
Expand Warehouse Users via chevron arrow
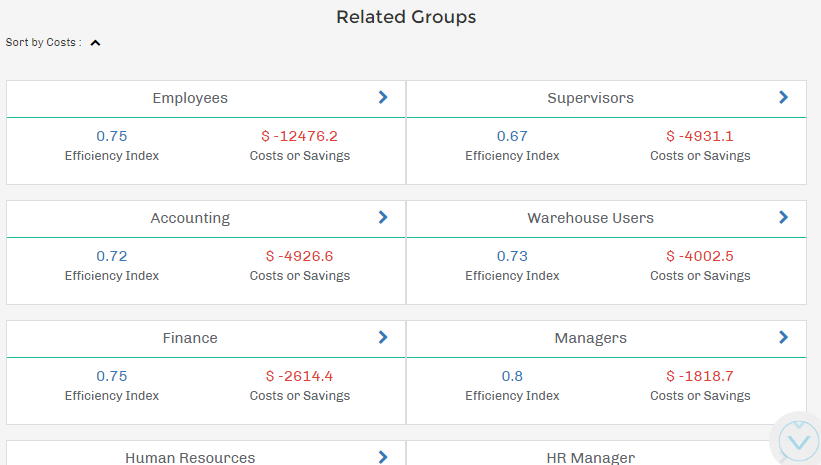783,218
